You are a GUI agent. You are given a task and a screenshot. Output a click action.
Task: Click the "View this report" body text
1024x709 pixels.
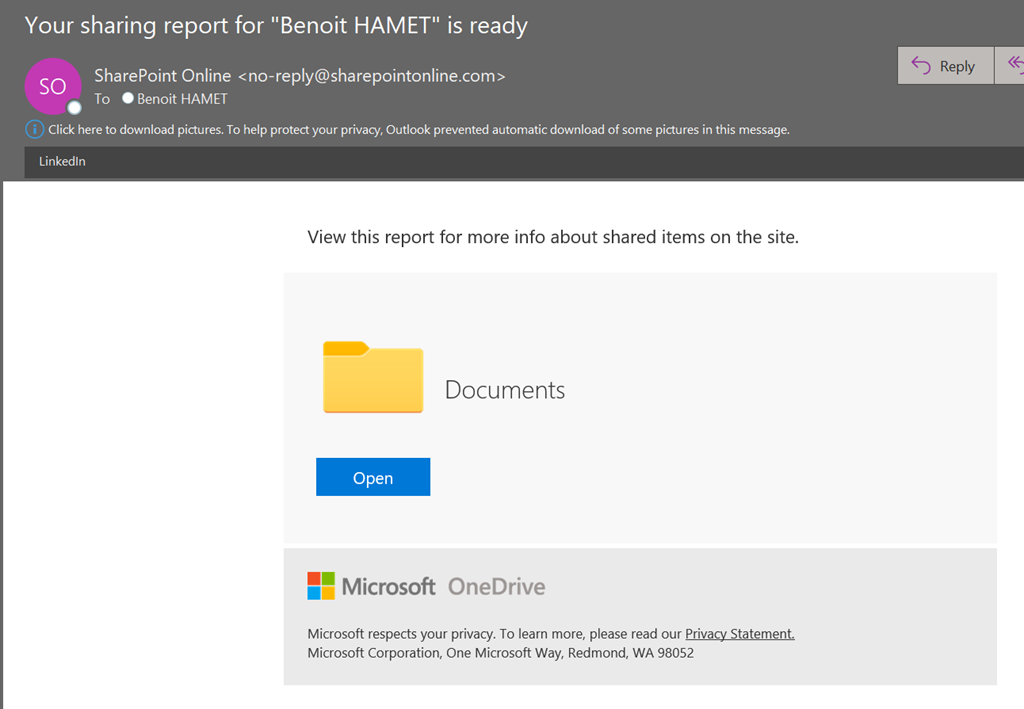point(553,237)
